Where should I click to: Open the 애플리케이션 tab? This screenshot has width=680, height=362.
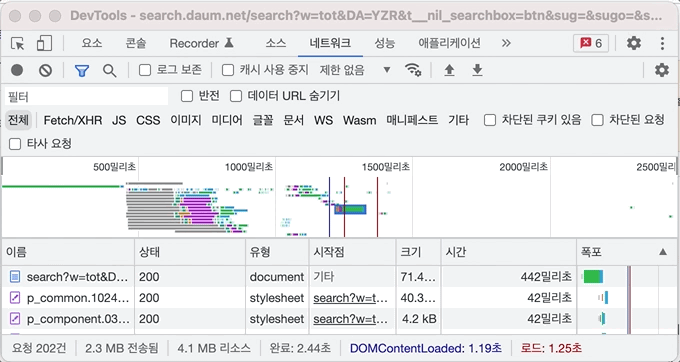[x=449, y=43]
